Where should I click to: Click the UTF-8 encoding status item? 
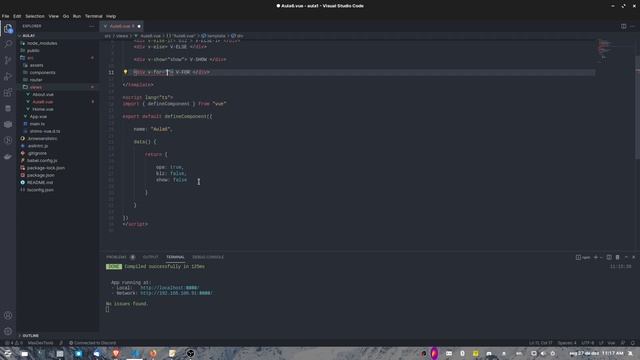click(588, 343)
